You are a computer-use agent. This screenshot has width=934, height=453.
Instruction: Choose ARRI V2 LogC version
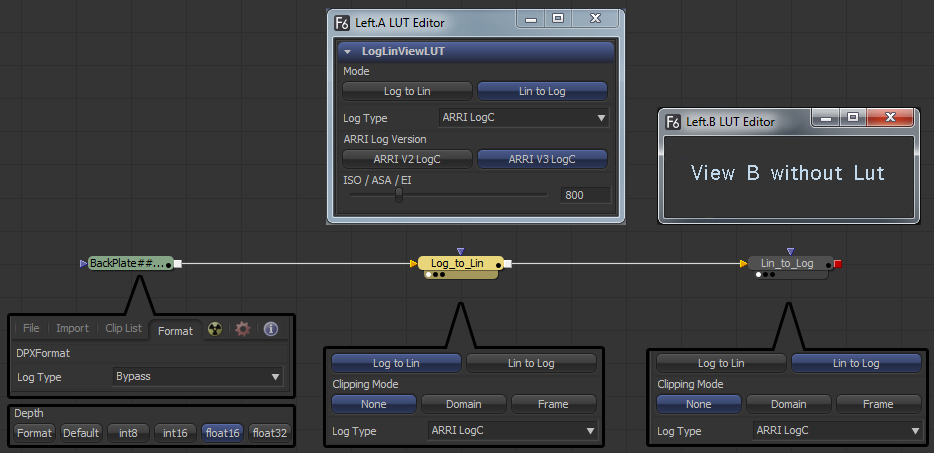tap(407, 159)
